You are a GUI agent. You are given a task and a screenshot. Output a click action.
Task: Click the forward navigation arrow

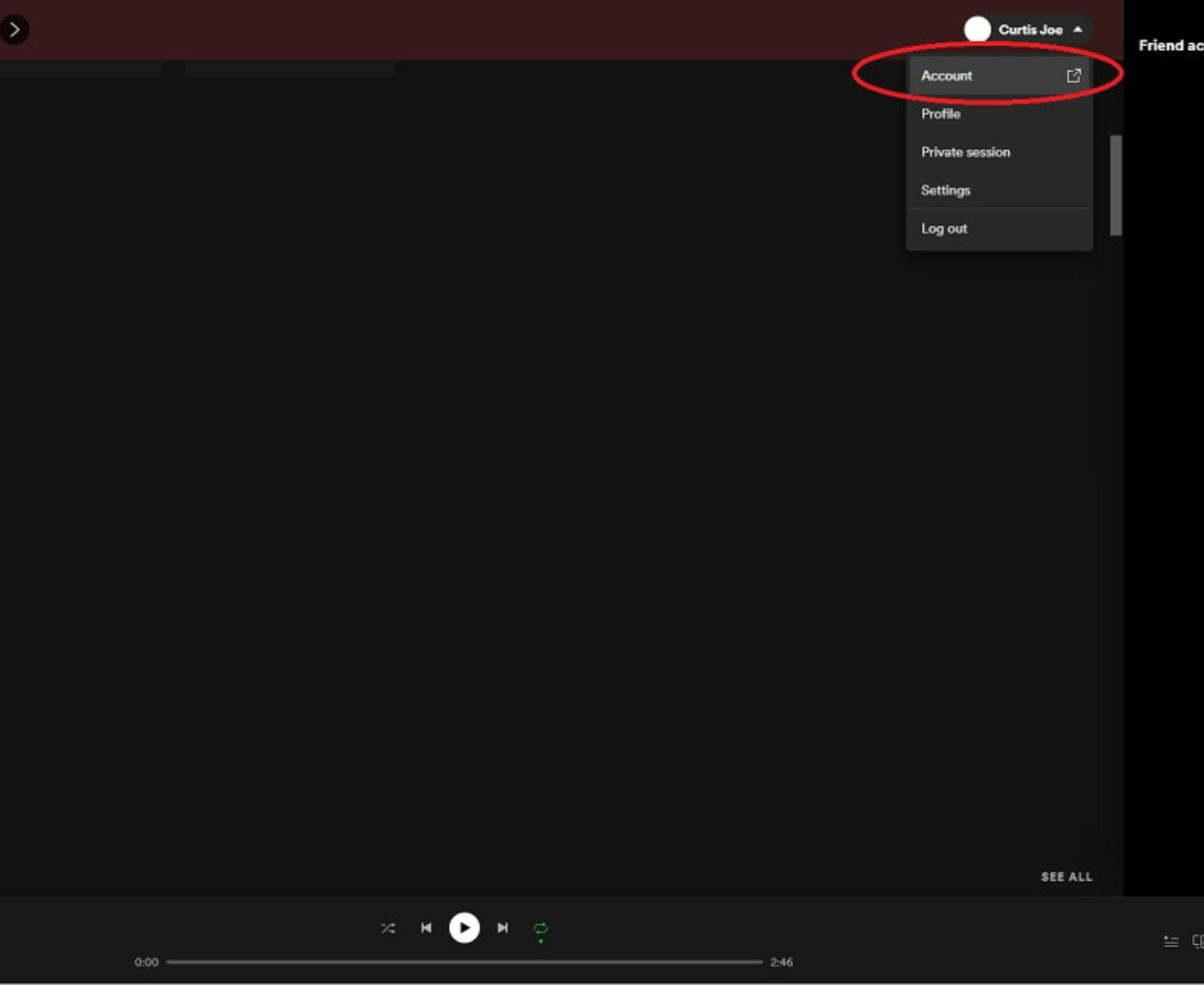(14, 29)
